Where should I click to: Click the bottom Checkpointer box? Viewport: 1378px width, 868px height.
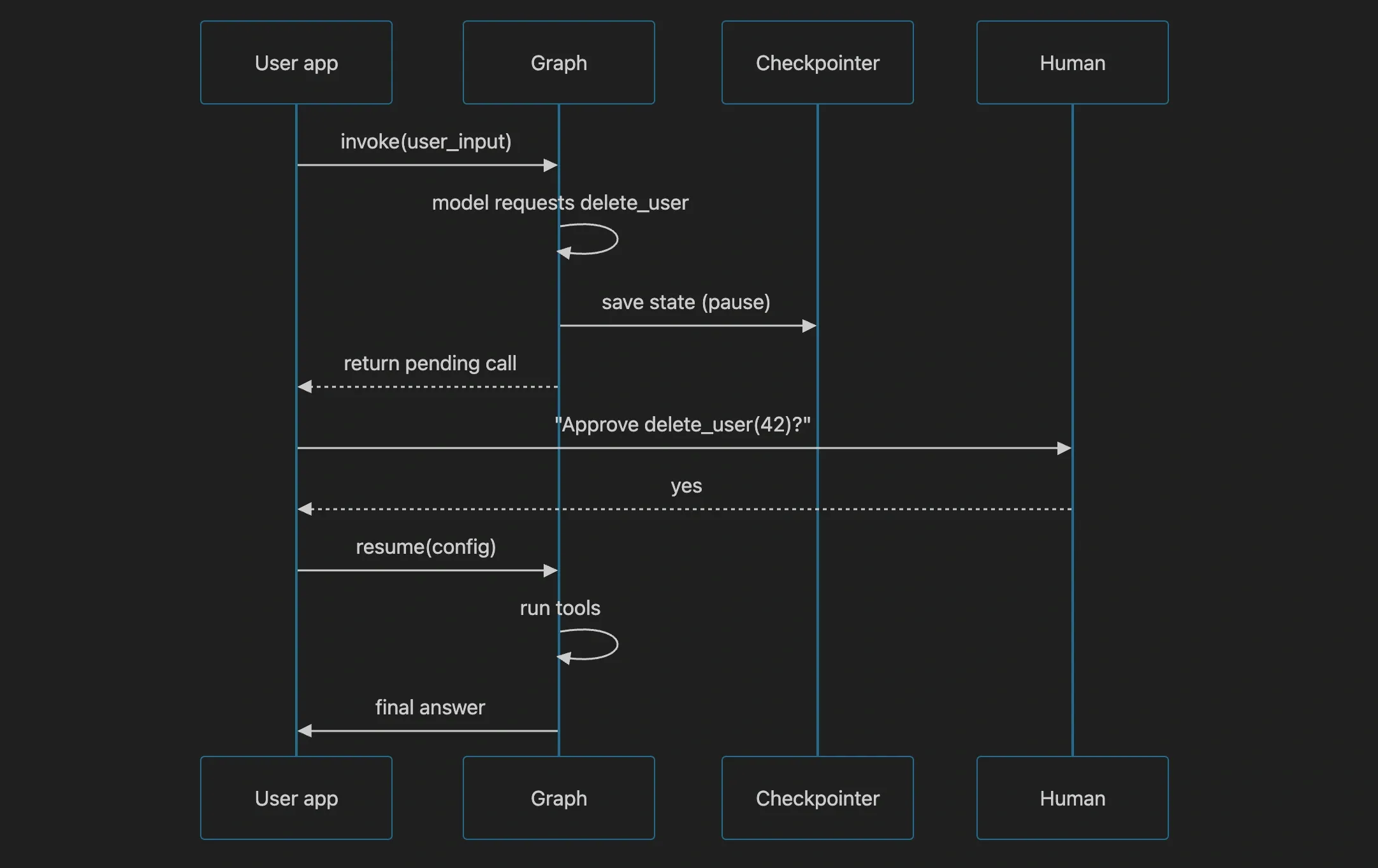click(x=818, y=798)
